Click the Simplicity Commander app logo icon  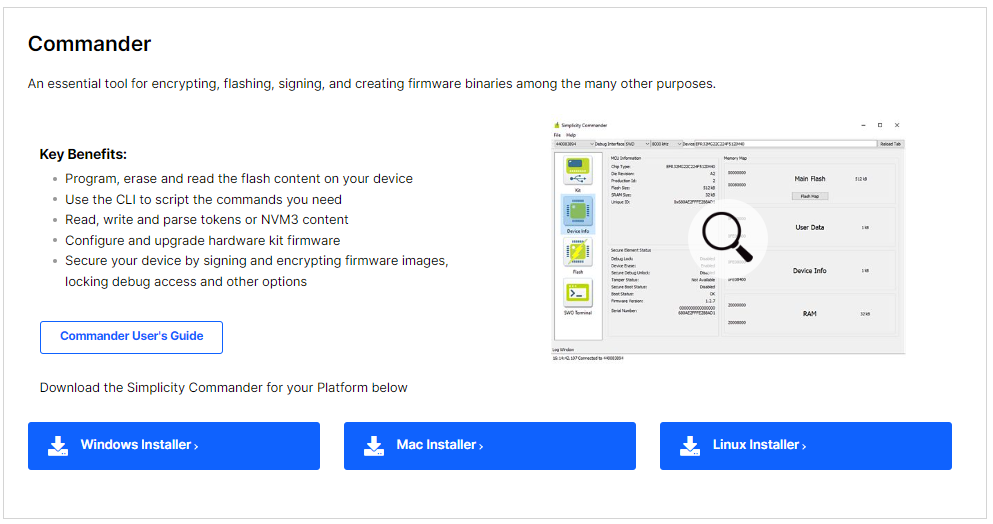tap(557, 125)
